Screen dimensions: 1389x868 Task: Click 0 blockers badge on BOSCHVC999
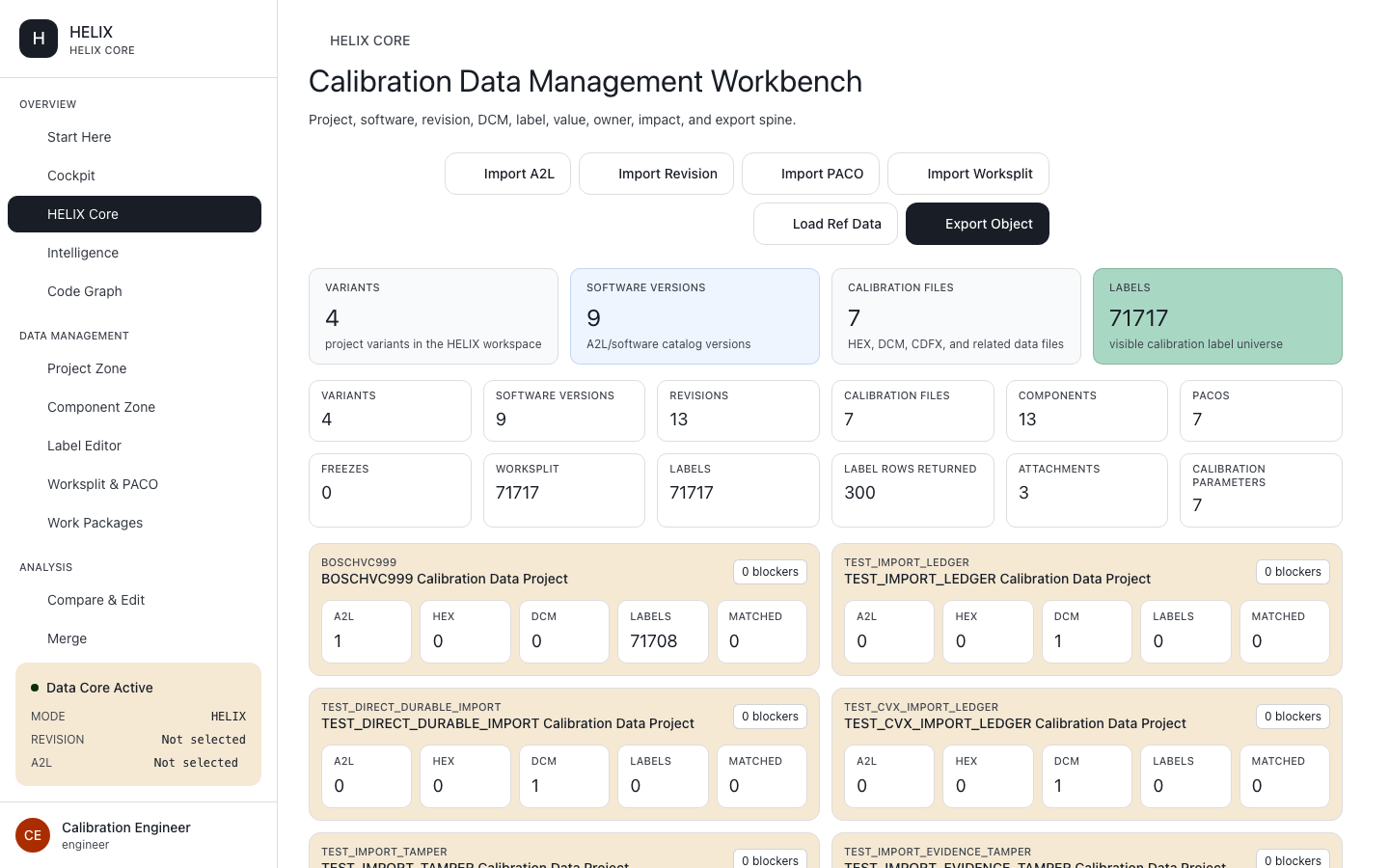[770, 572]
